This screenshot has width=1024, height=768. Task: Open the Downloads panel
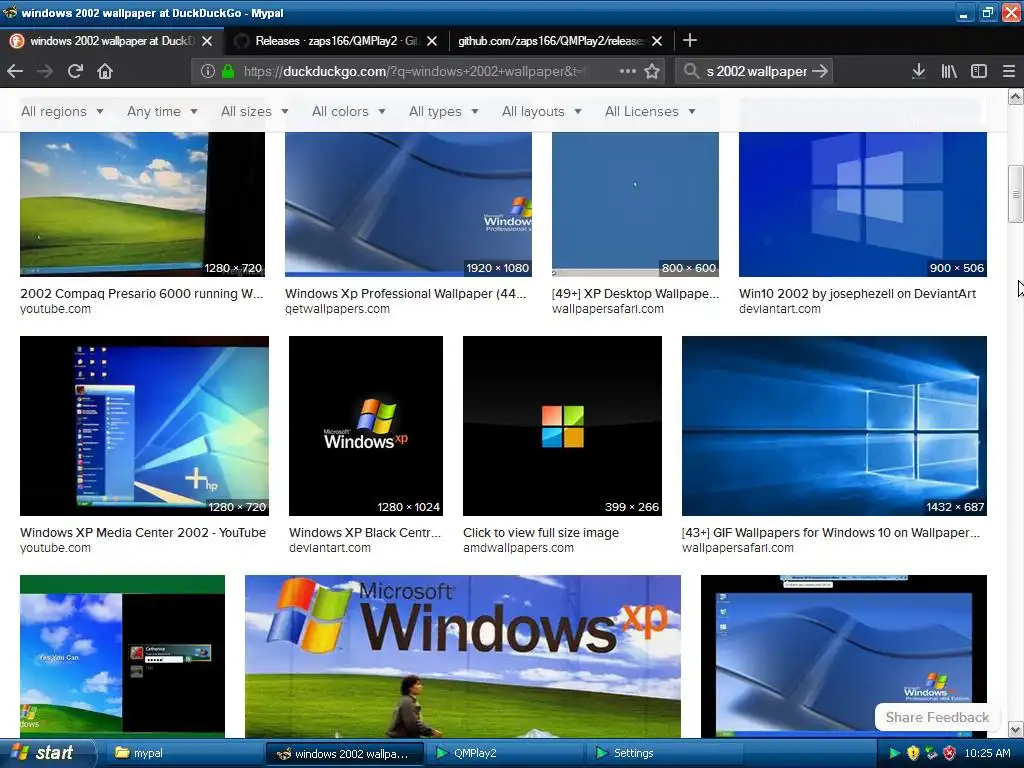click(919, 71)
